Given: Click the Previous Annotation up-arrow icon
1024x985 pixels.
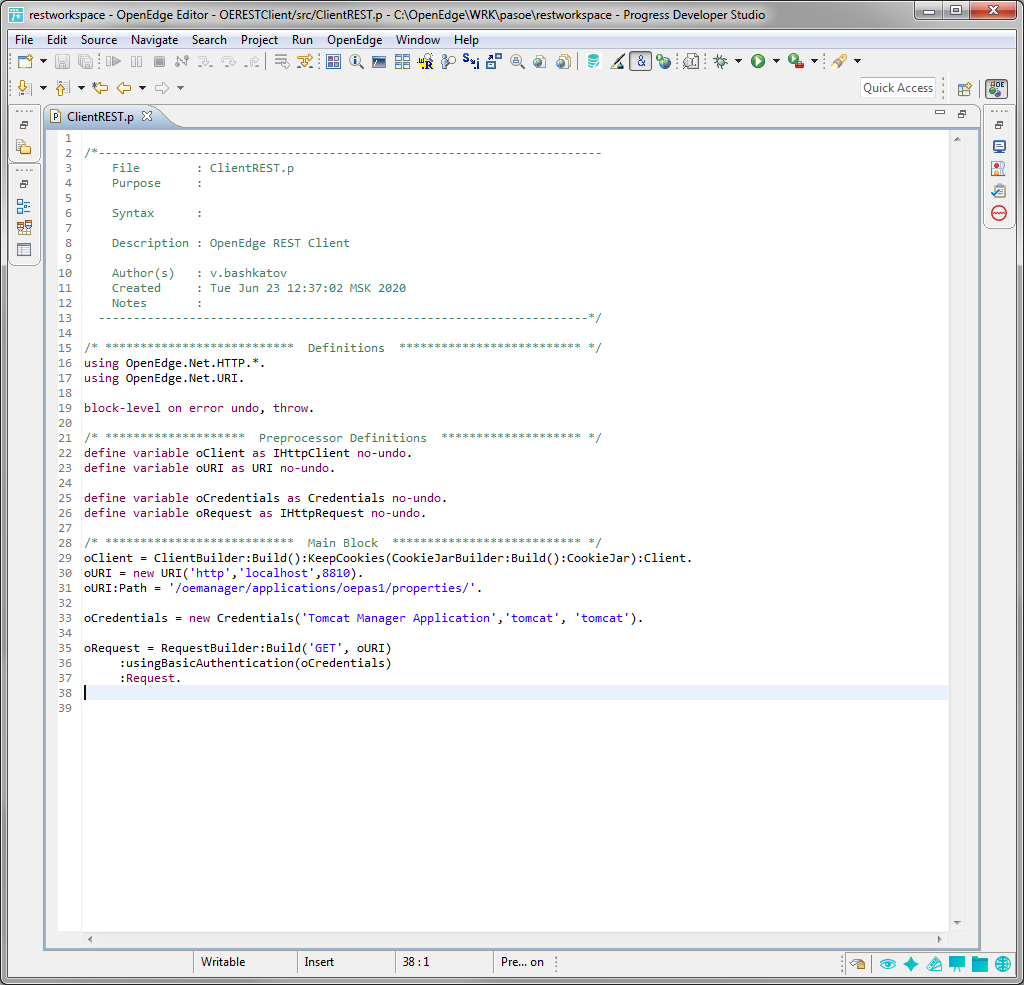Looking at the screenshot, I should [x=63, y=88].
